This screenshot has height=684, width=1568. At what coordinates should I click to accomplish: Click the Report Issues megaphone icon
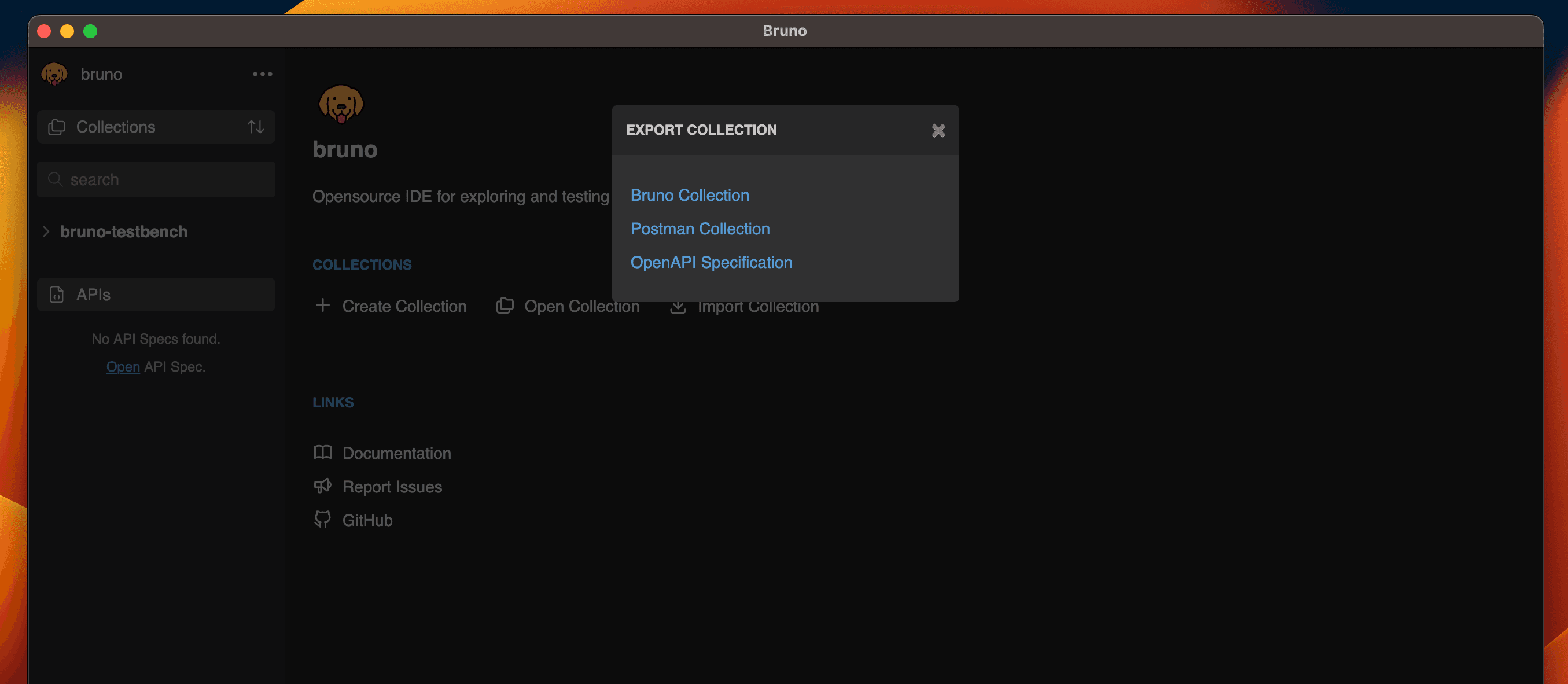pyautogui.click(x=323, y=486)
